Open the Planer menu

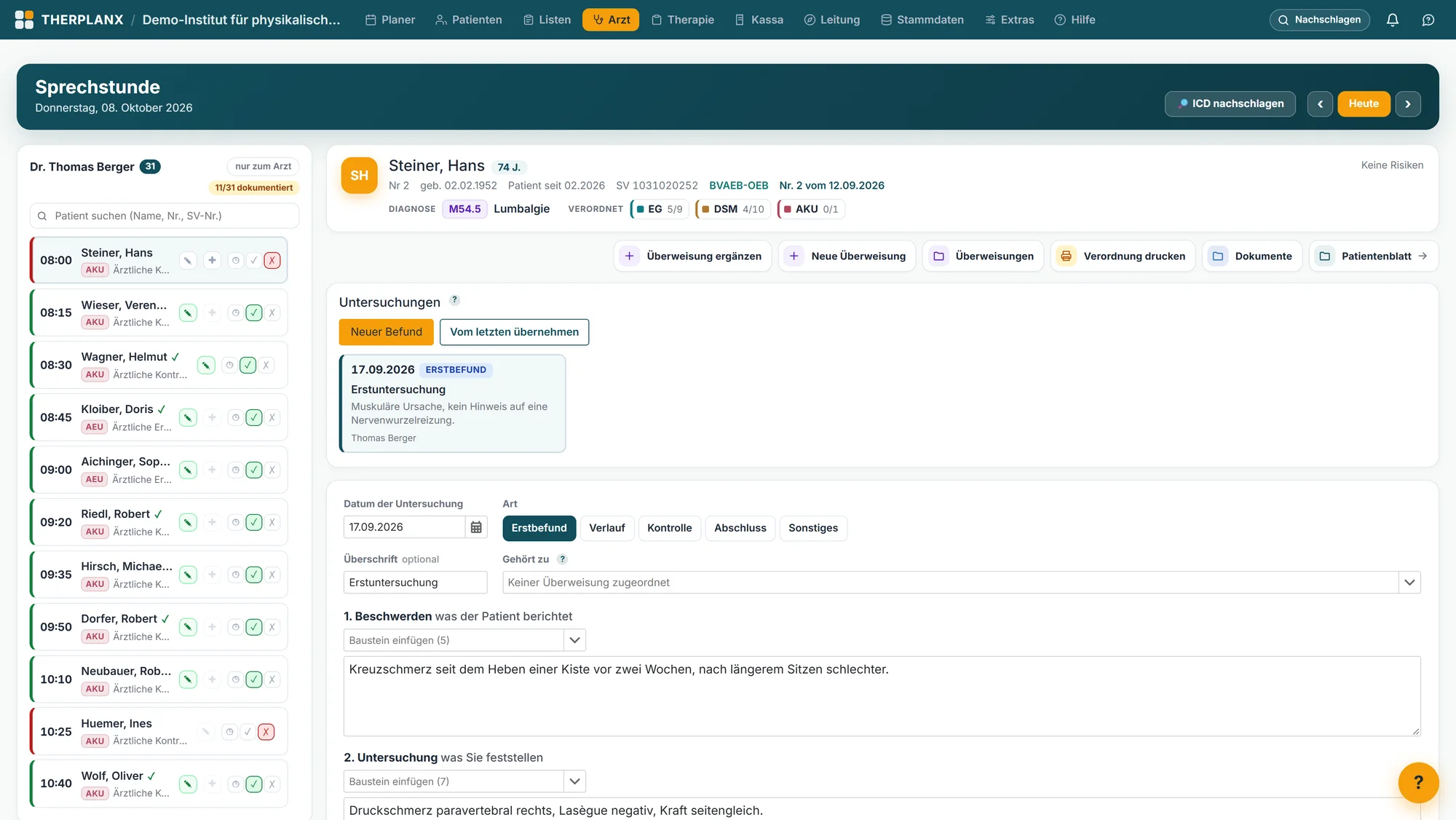[x=390, y=20]
